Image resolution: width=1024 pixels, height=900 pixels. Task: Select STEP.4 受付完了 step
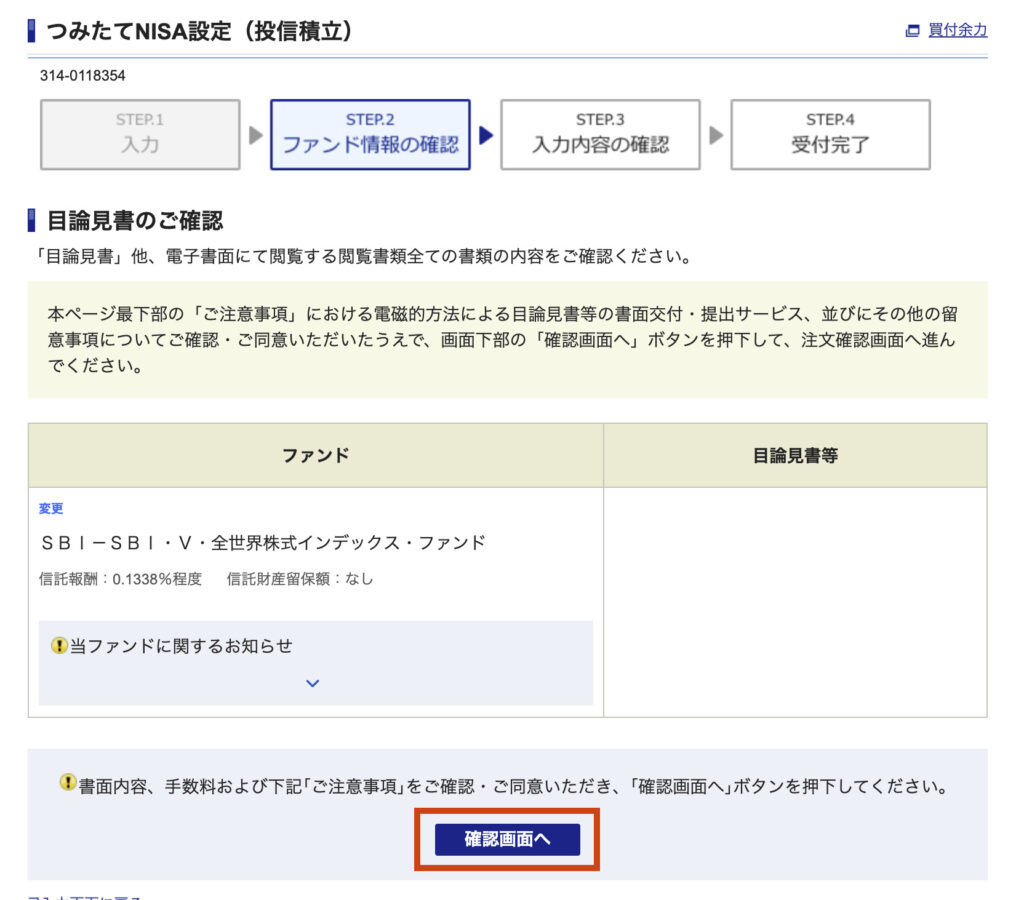[830, 135]
